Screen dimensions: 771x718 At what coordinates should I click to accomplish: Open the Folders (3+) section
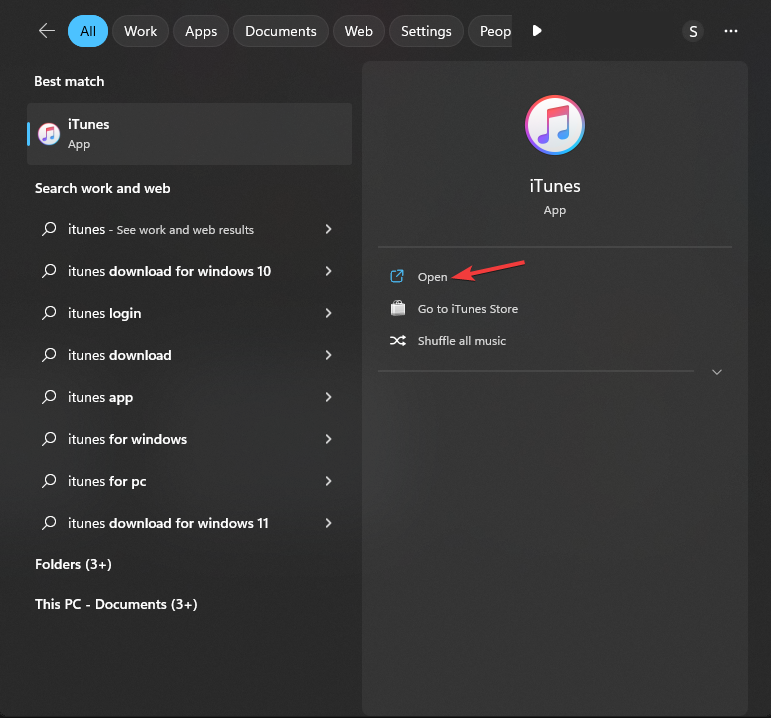[73, 564]
